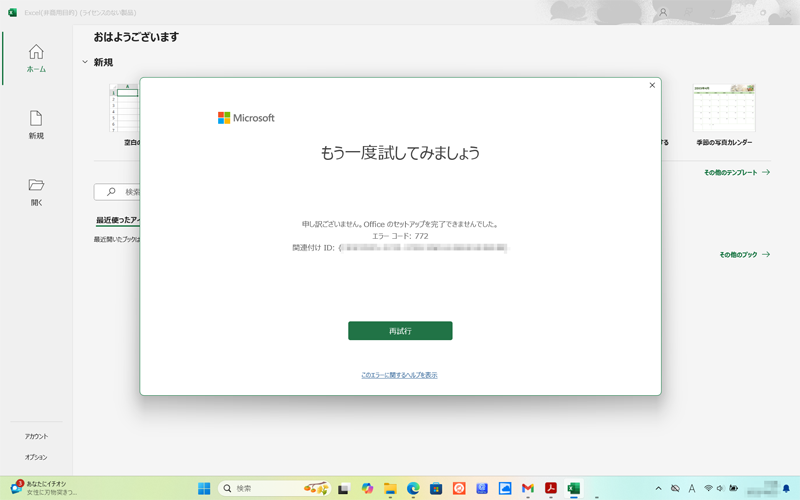
Task: Click the Excel icon in taskbar
Action: click(574, 488)
